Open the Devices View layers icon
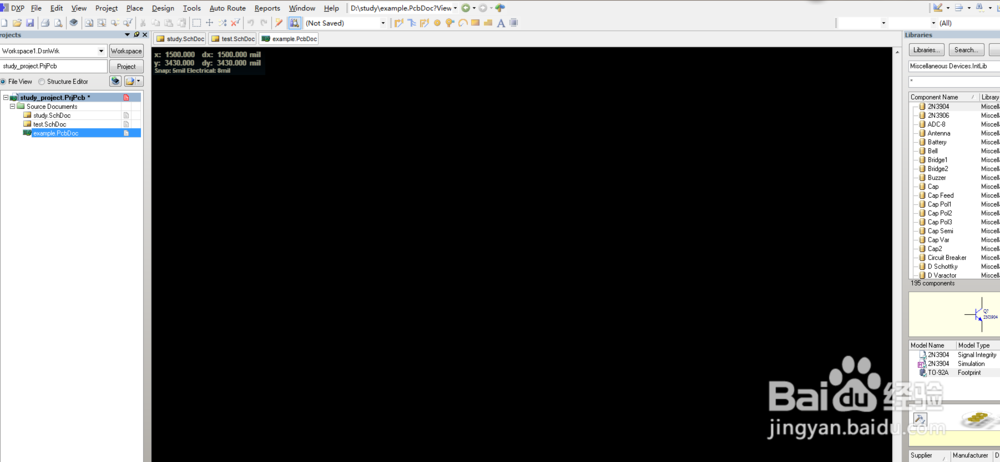Viewport: 1000px width, 462px height. 73,23
